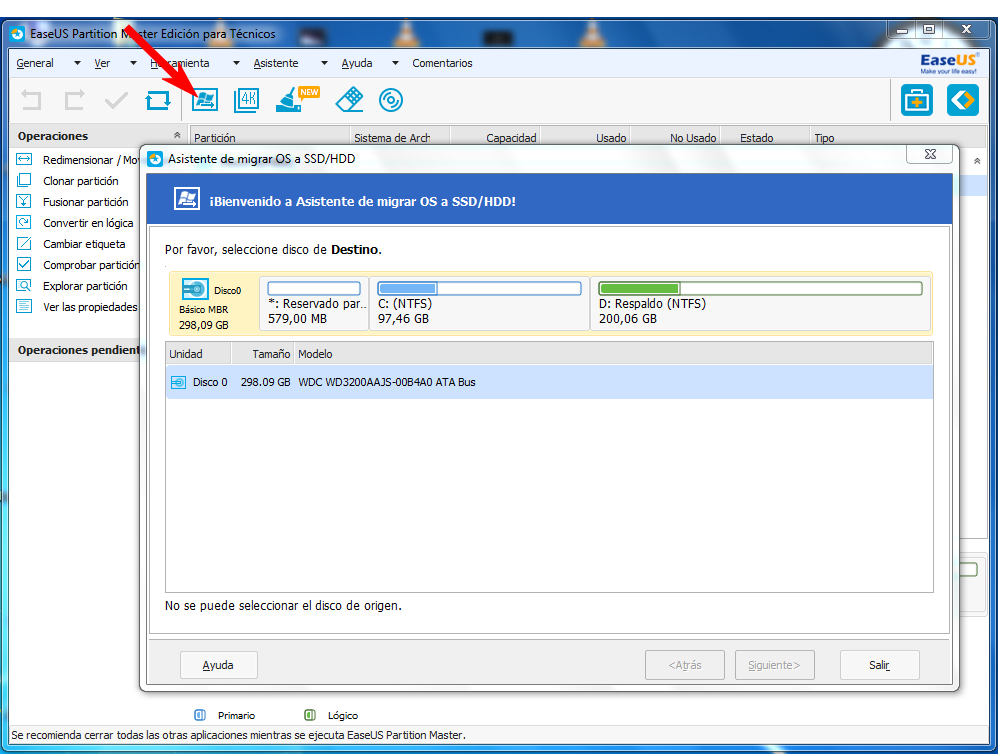
Task: Click the Fusionar partición icon
Action: pos(24,201)
